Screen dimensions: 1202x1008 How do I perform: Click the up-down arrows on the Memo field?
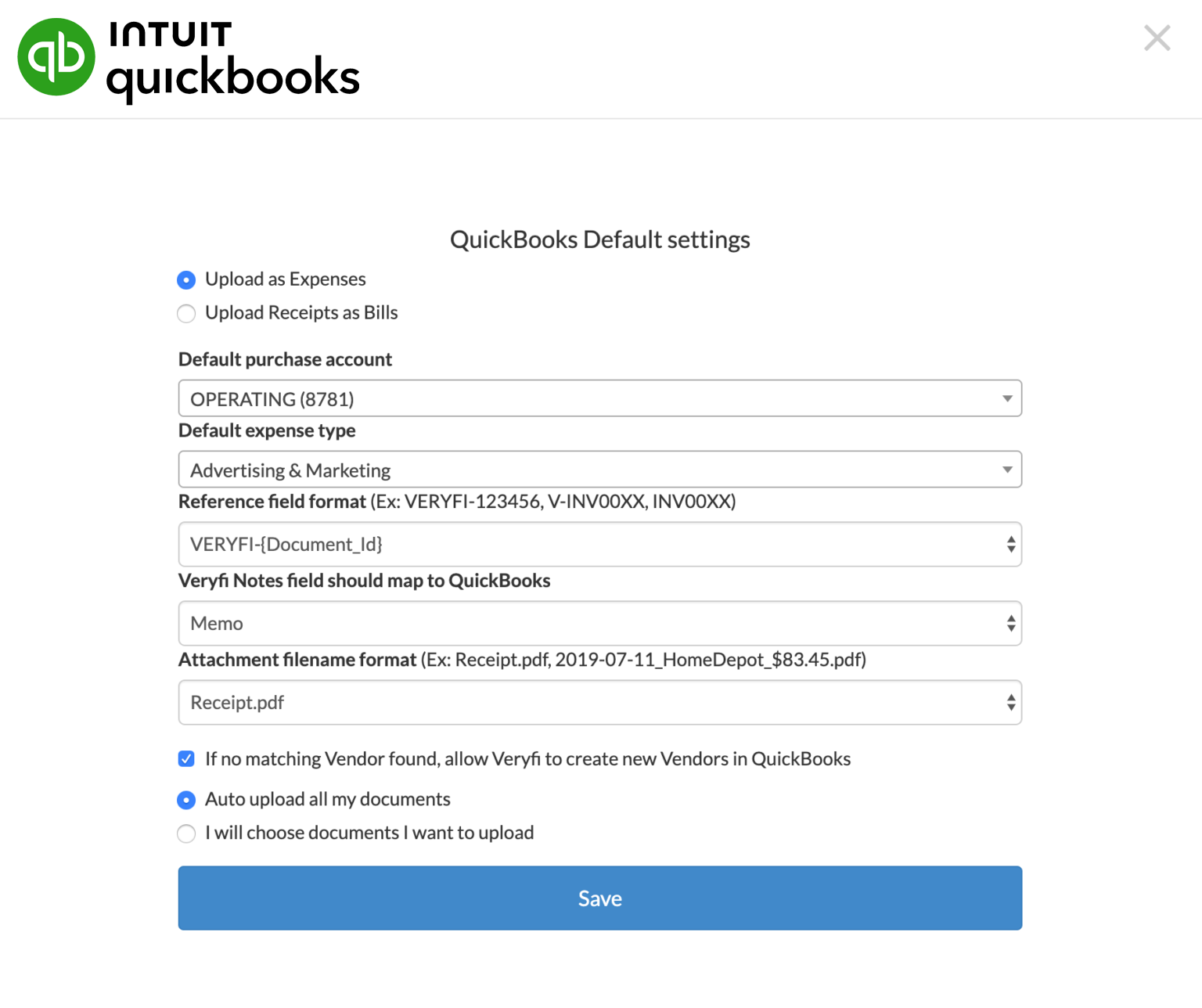pyautogui.click(x=1011, y=623)
